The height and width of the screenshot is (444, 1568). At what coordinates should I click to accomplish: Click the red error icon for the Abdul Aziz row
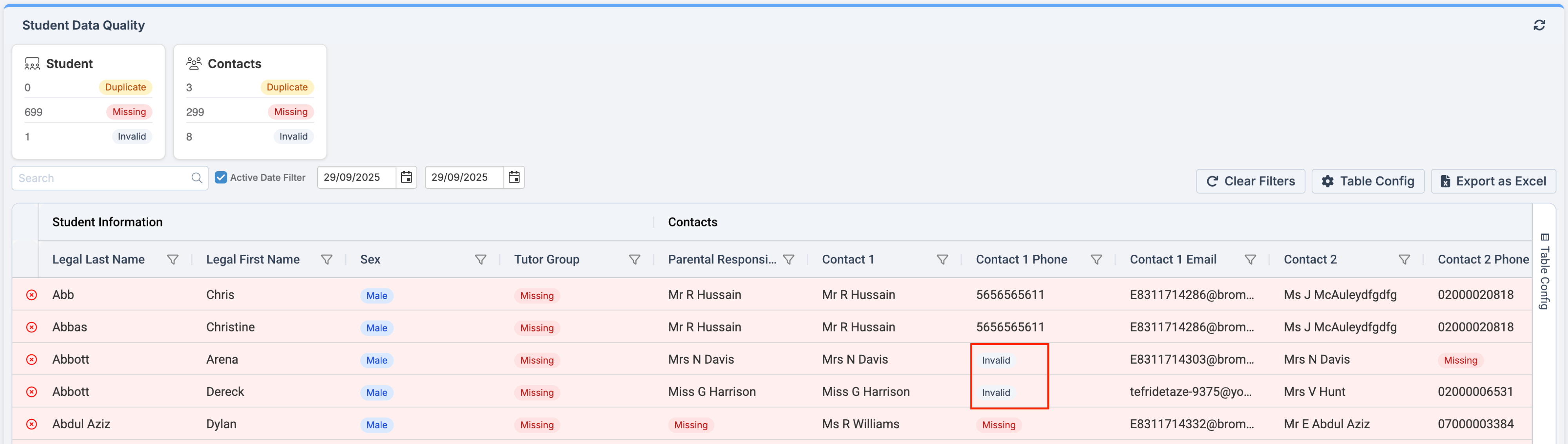(x=32, y=424)
